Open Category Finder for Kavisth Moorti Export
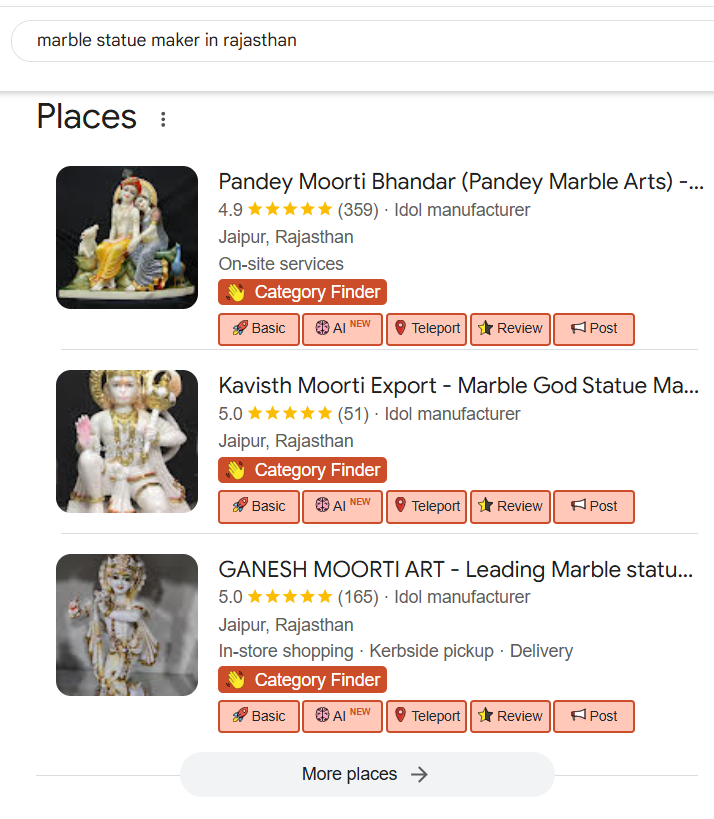The width and height of the screenshot is (714, 819). [x=302, y=470]
